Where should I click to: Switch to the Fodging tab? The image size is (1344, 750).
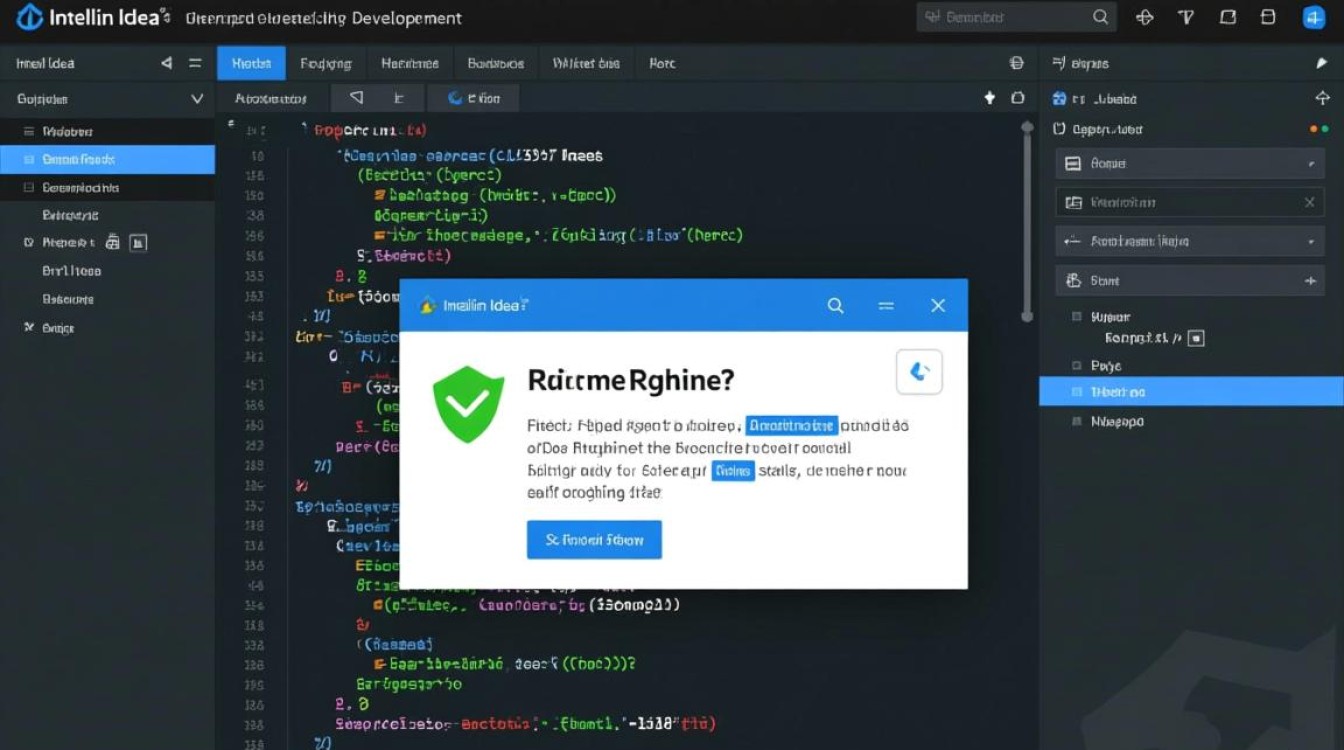326,63
